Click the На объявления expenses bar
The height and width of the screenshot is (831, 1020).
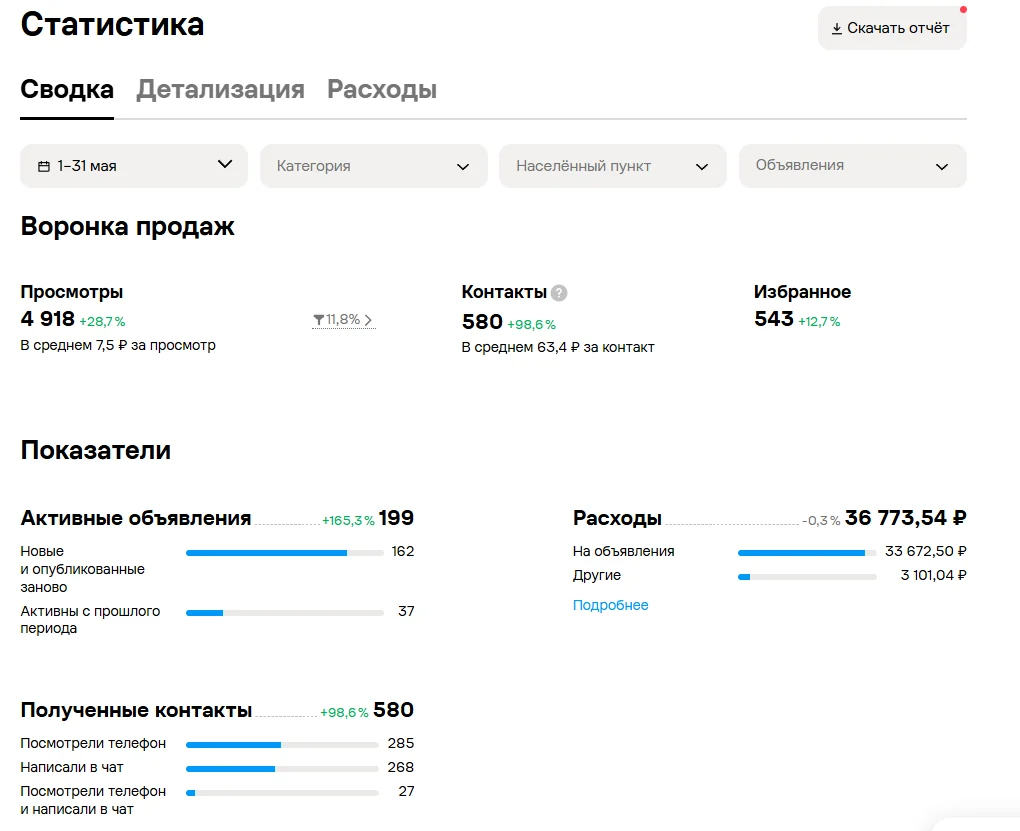point(807,553)
